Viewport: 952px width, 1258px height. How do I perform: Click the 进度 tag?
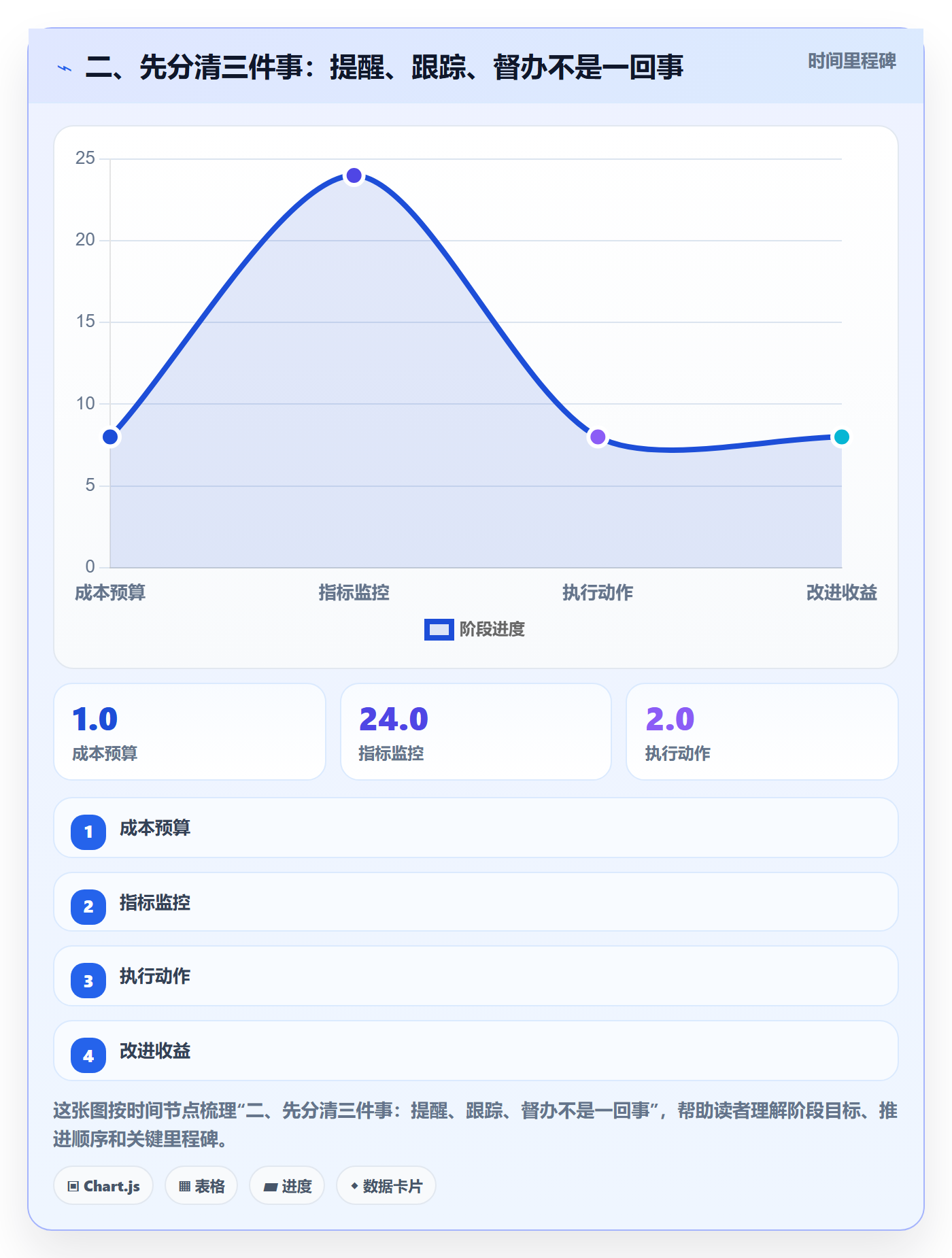(287, 1186)
